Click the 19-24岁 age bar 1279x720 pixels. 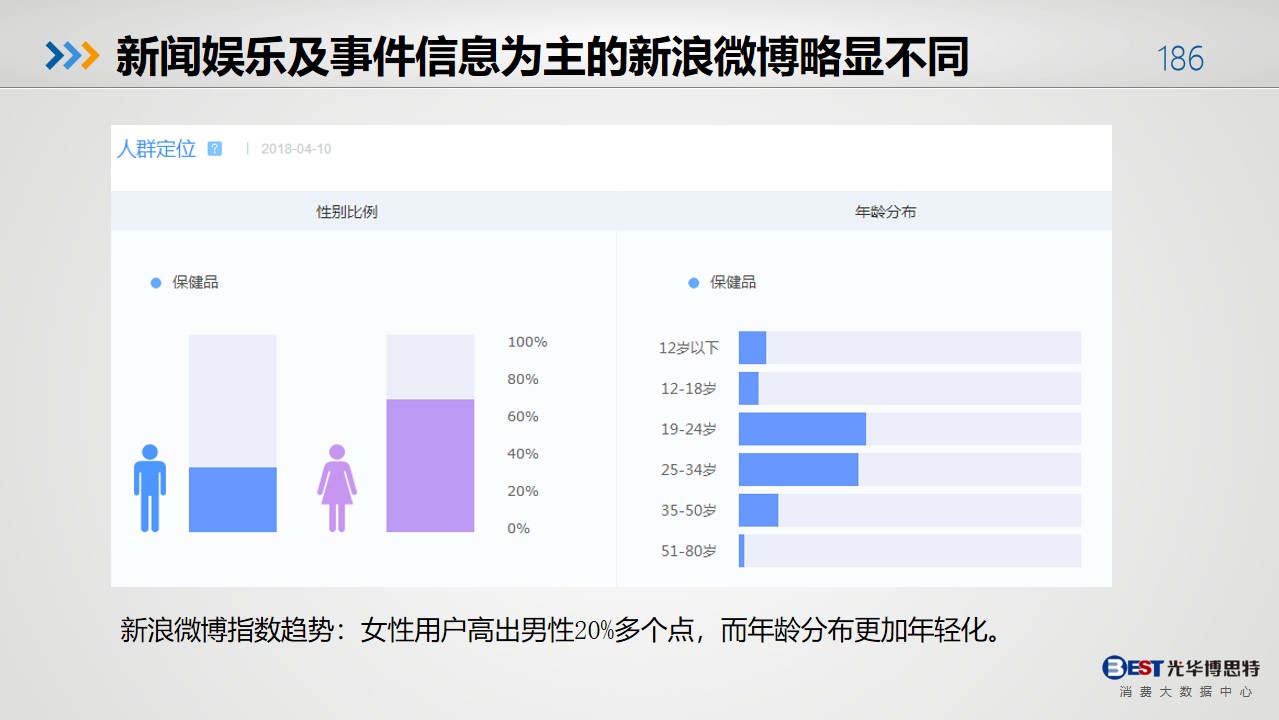point(802,429)
